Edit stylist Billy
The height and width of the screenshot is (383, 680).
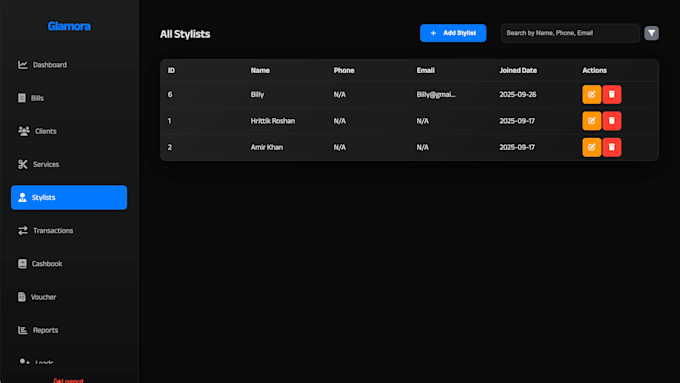(592, 95)
